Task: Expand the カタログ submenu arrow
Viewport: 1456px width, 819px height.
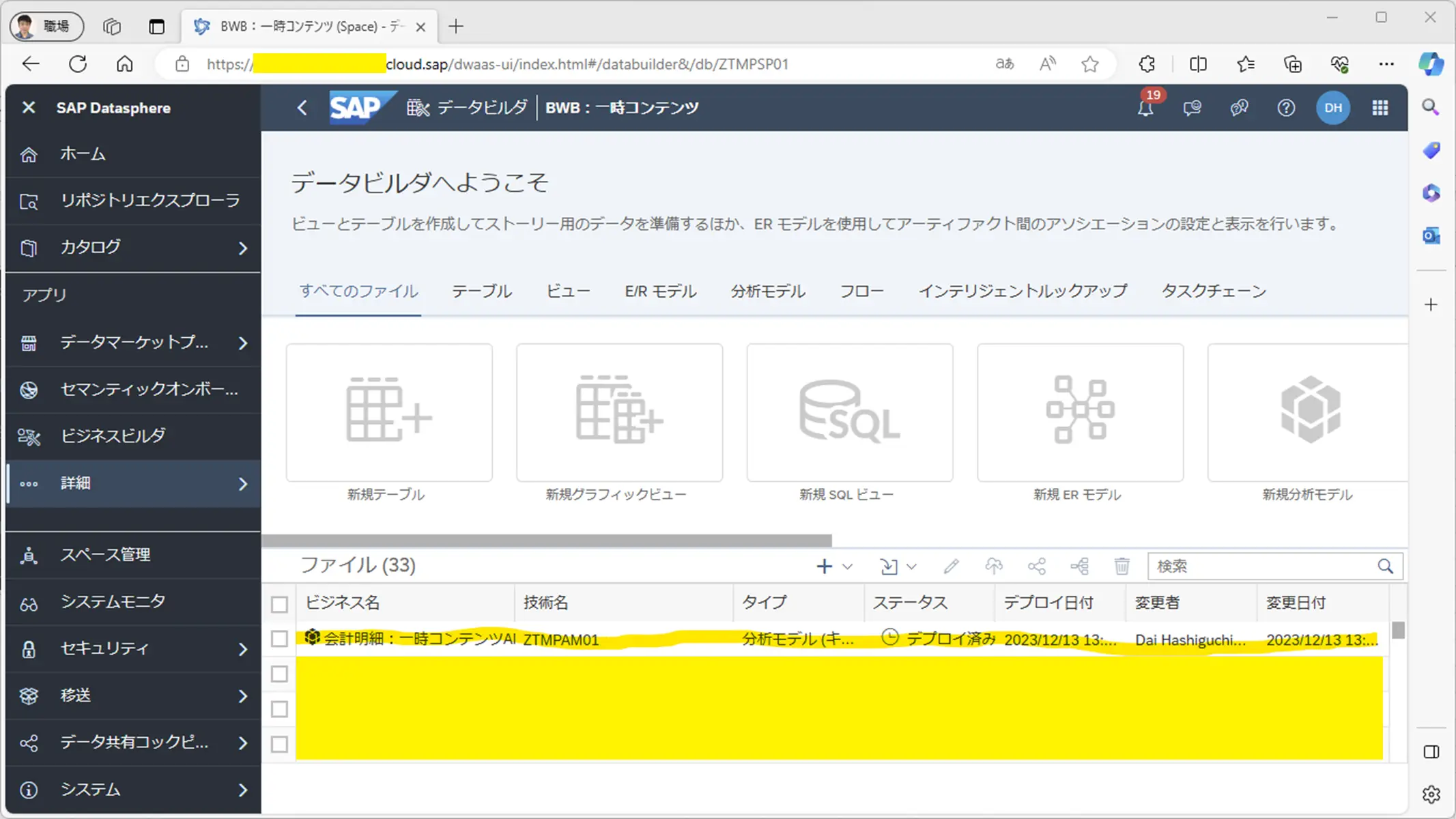Action: (x=243, y=248)
